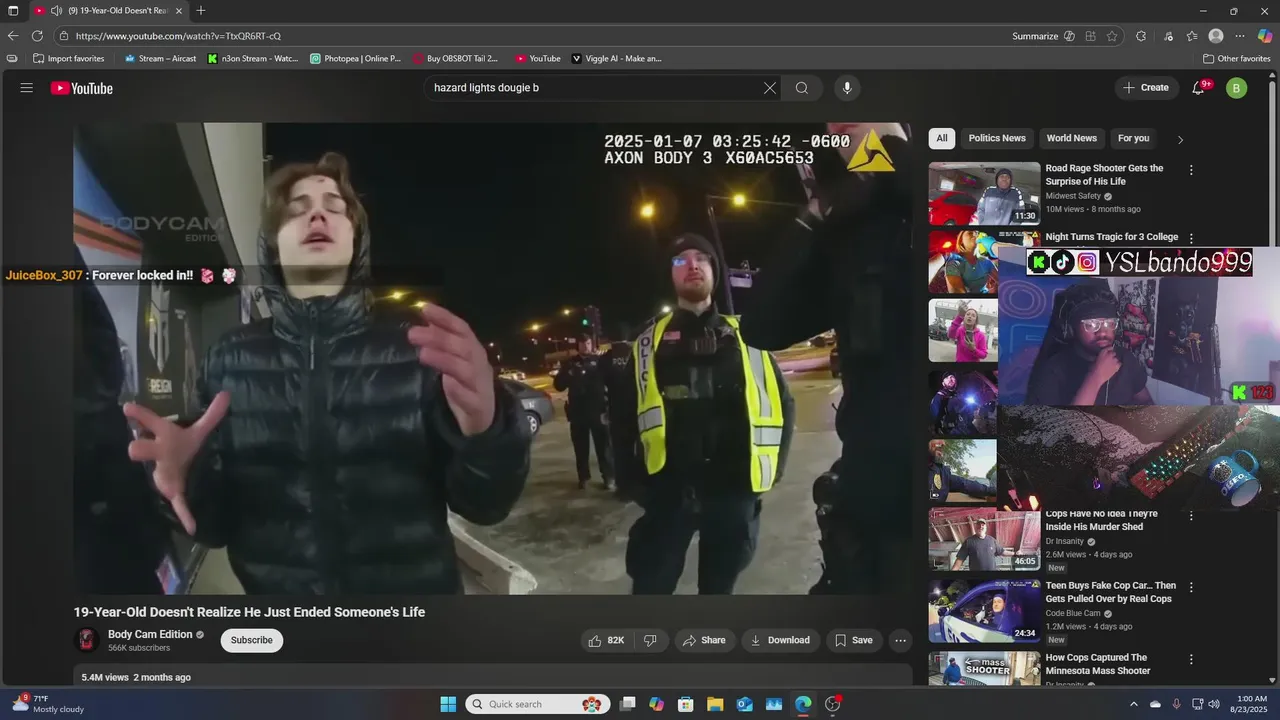Select the 'For you' filter chip
Viewport: 1280px width, 720px height.
[x=1134, y=138]
